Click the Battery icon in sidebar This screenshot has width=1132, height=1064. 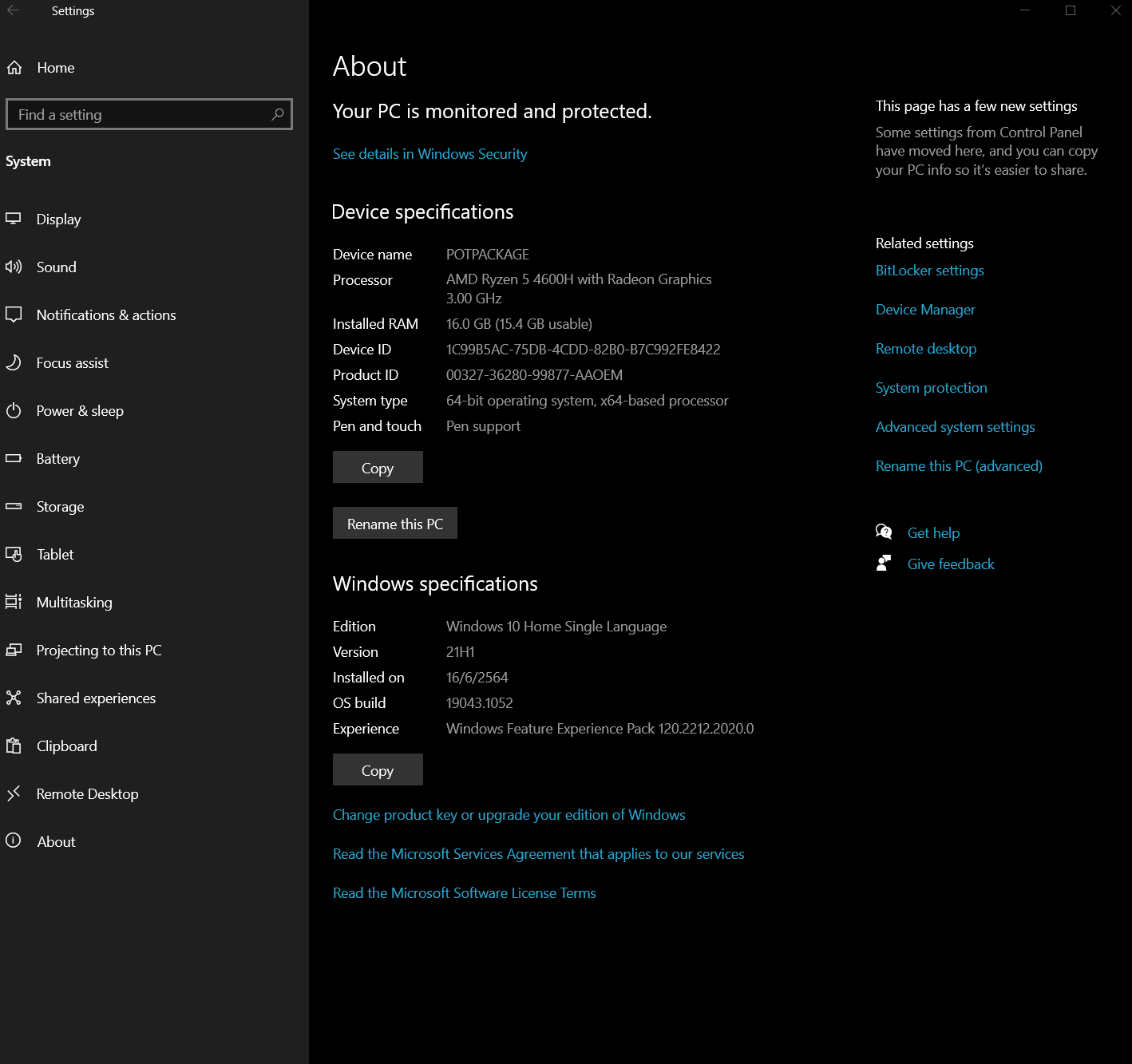coord(14,458)
